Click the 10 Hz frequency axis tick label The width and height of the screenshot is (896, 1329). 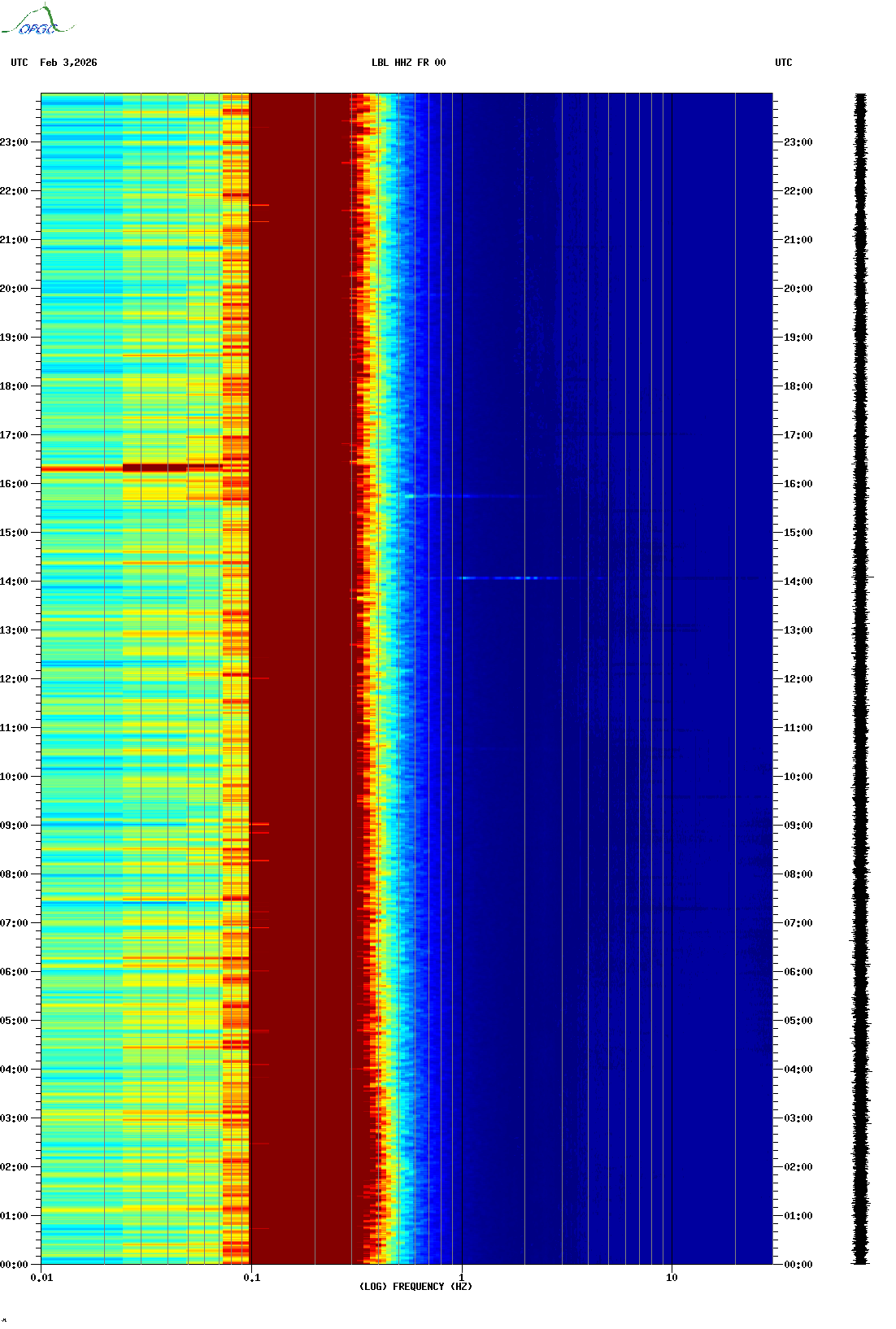(x=672, y=1278)
